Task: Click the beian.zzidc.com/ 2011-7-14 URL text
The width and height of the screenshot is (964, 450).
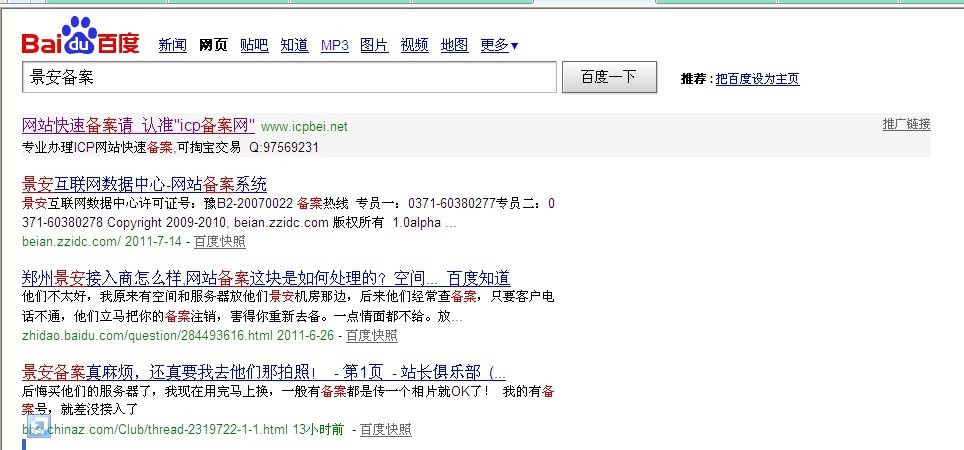Action: (x=102, y=242)
